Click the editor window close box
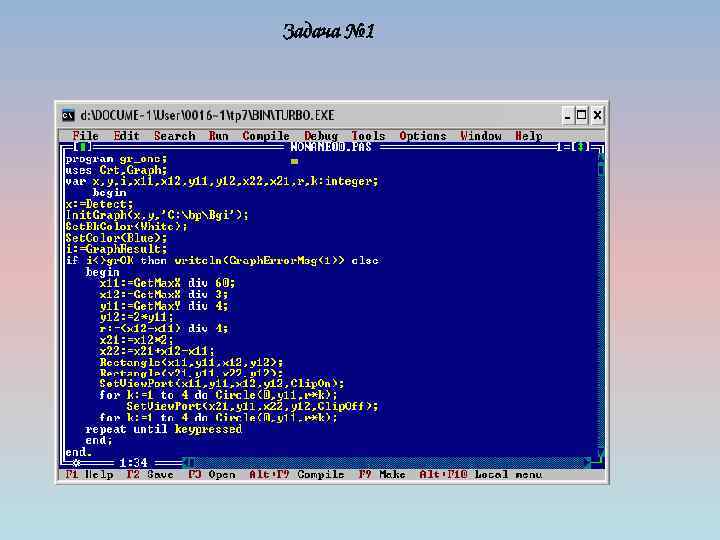The image size is (720, 540). [x=83, y=147]
